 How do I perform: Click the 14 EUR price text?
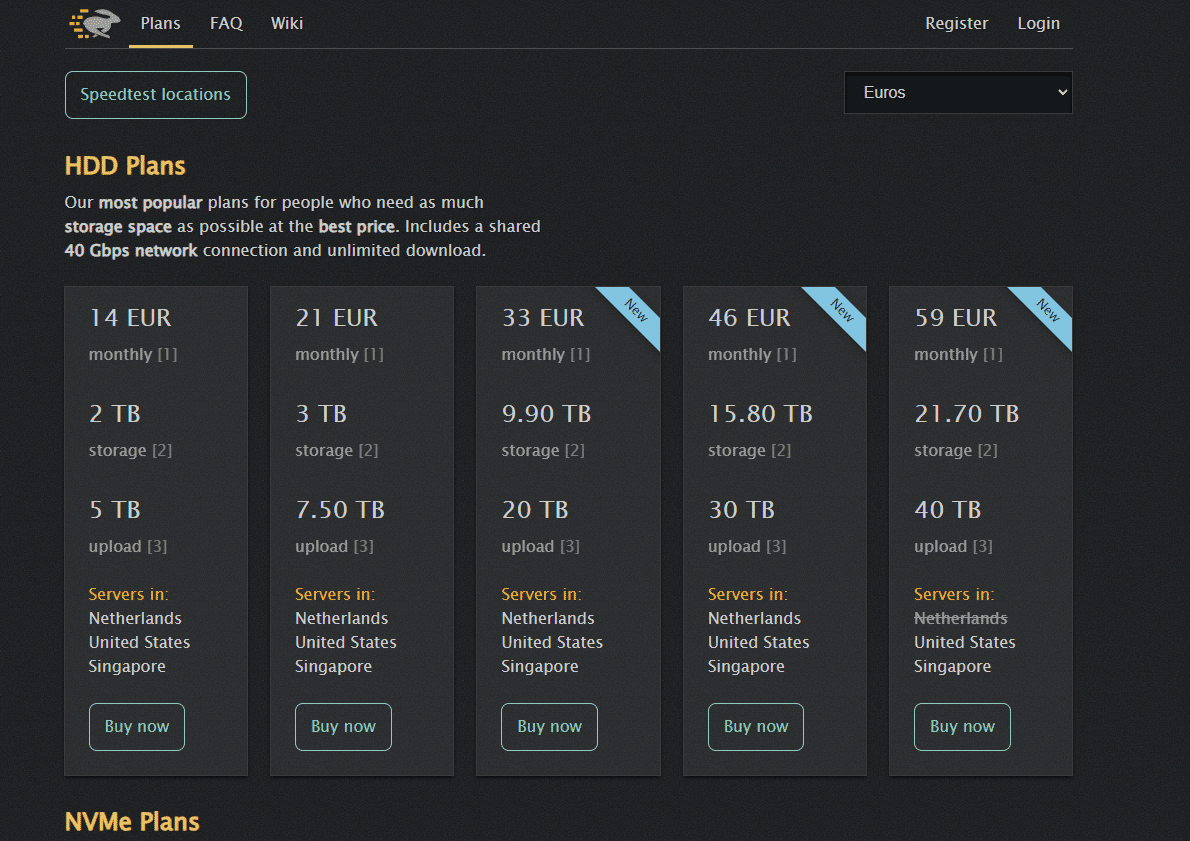point(131,317)
